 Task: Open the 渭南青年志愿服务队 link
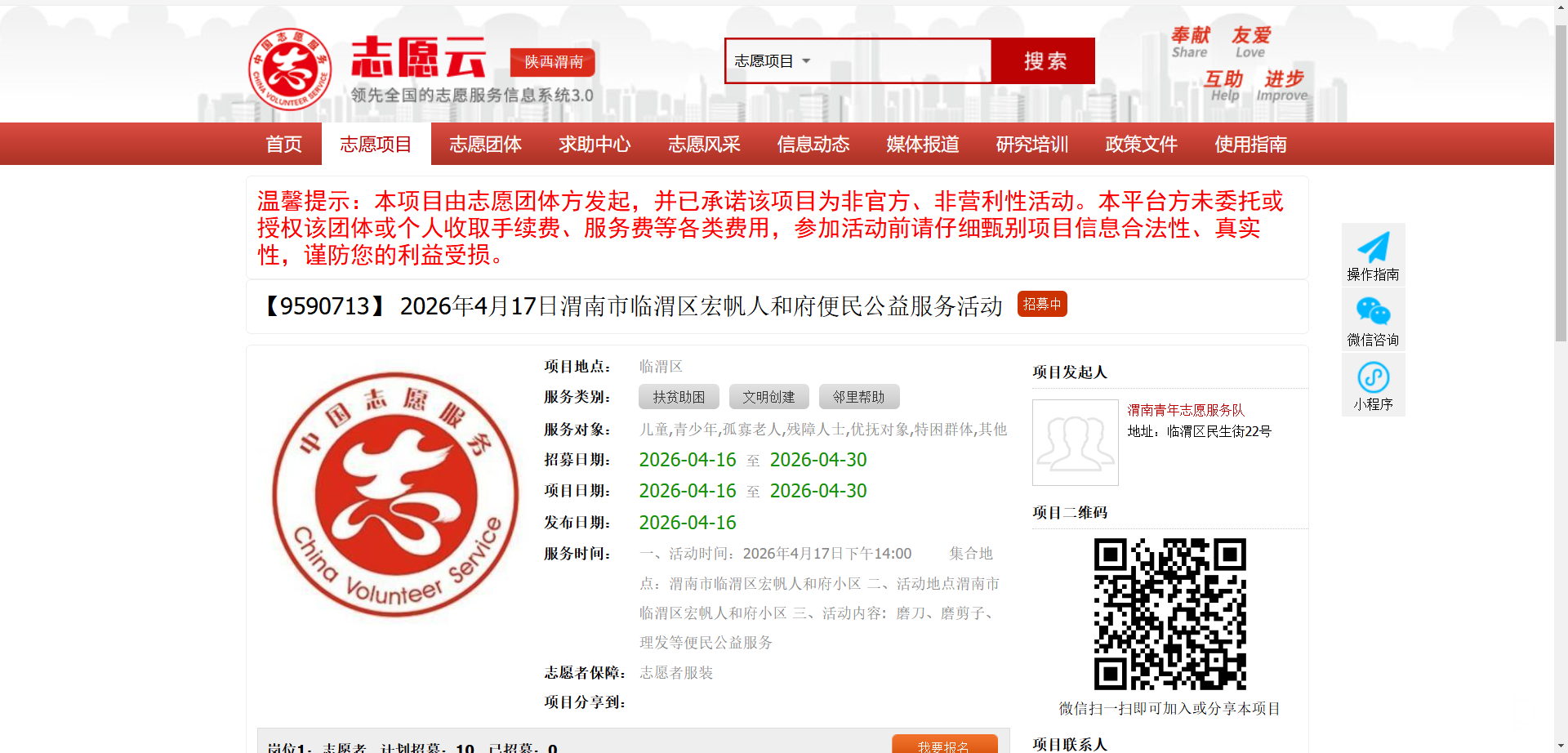pos(1186,410)
